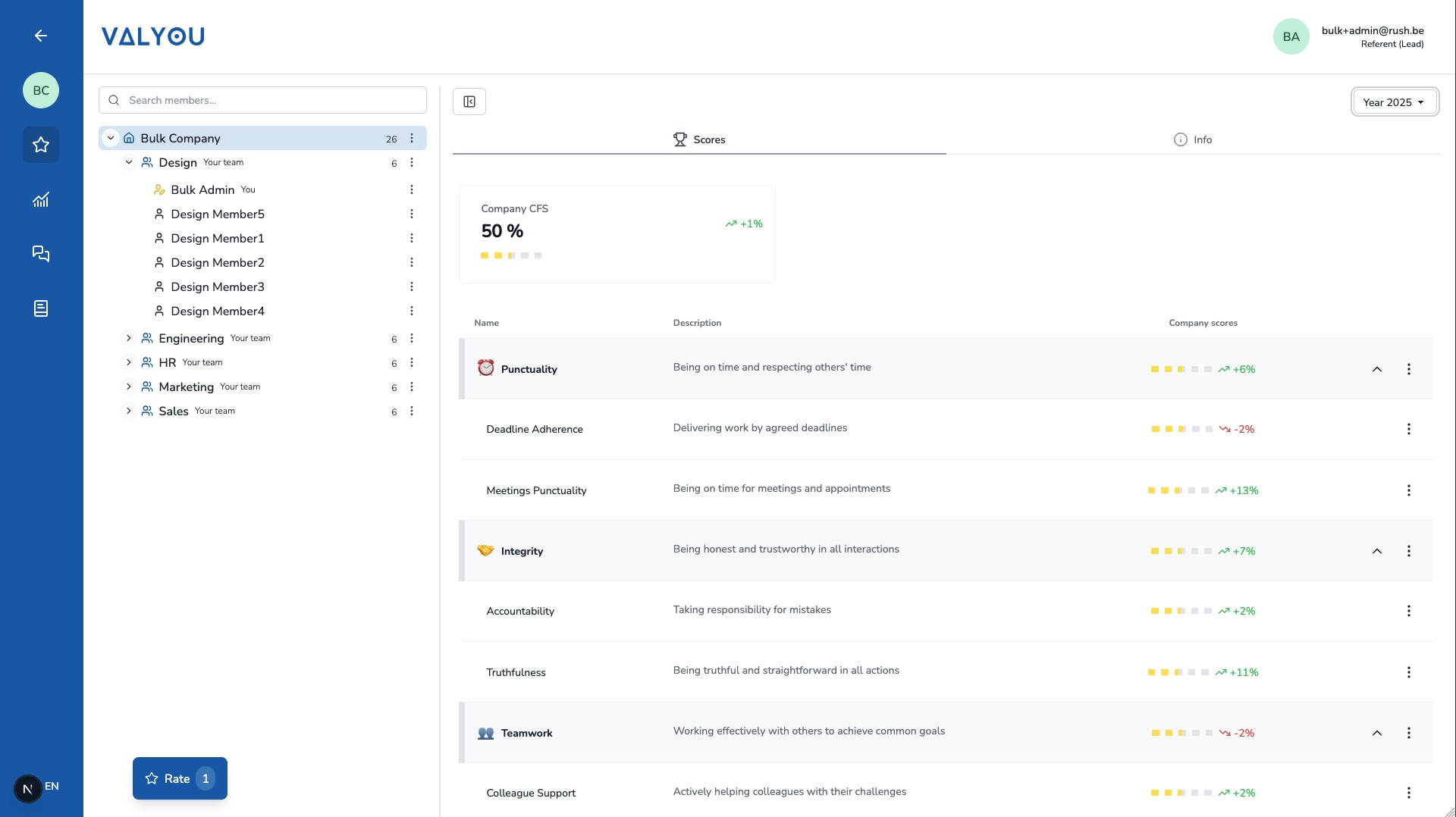Select the Meetings Punctuality row name
This screenshot has height=817, width=1456.
[x=536, y=490]
